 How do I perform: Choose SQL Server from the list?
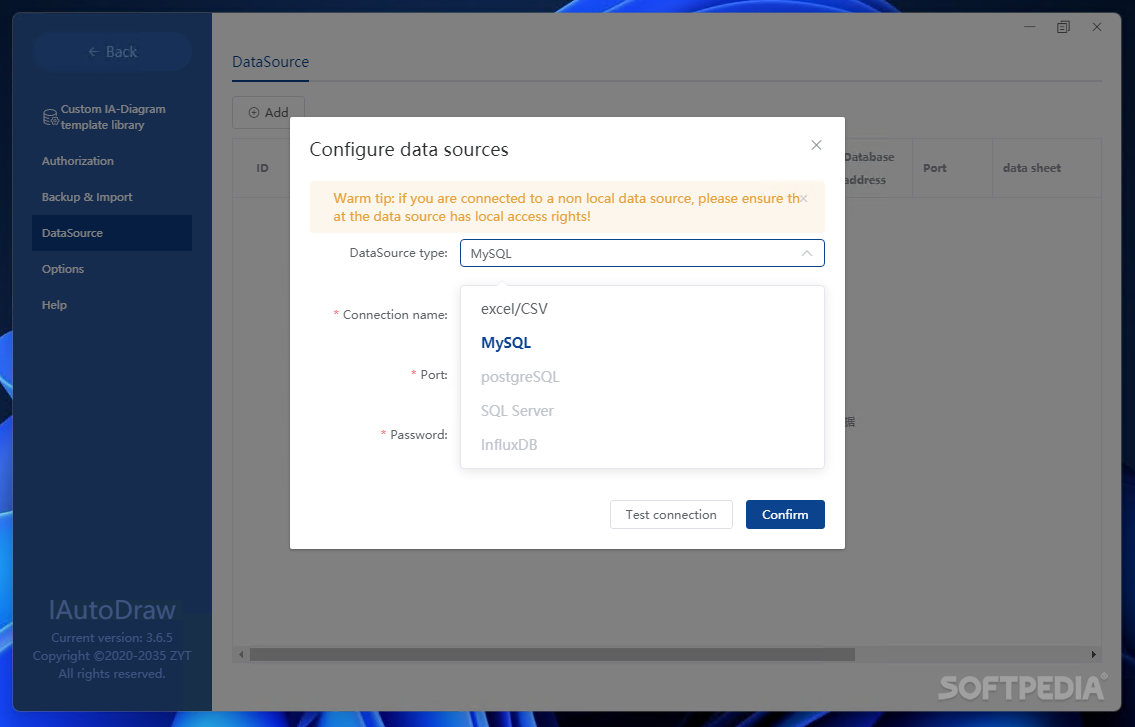tap(642, 411)
